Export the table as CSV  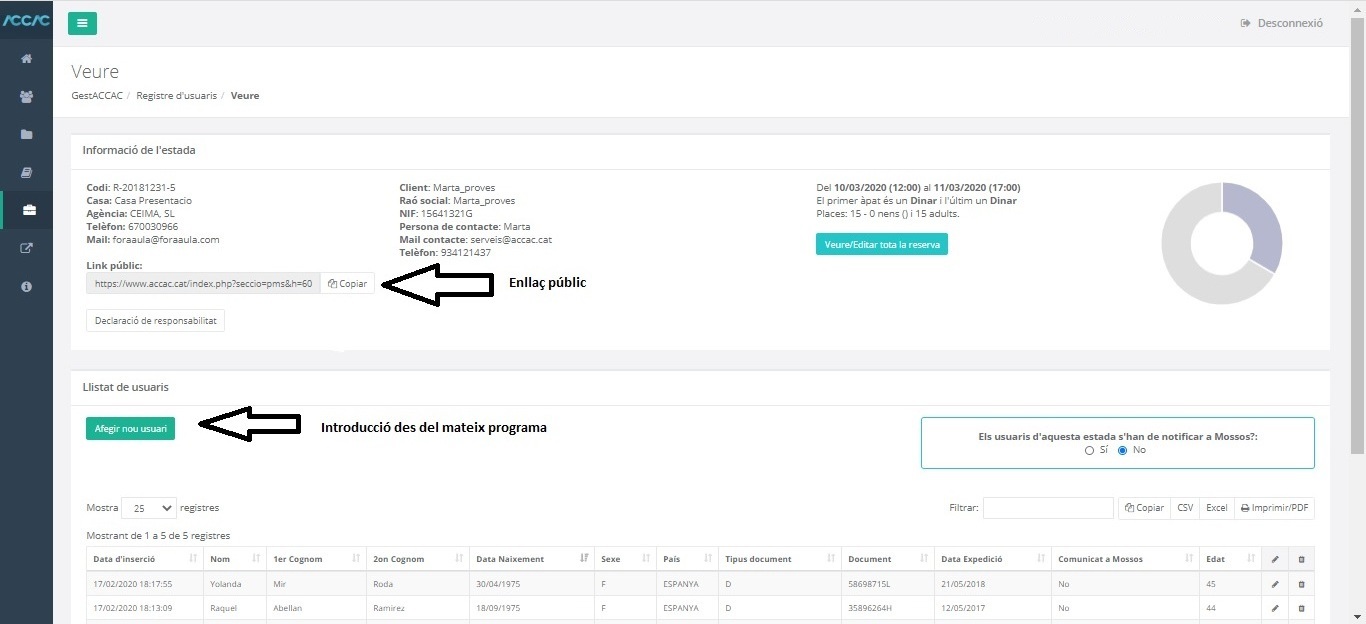[x=1185, y=508]
